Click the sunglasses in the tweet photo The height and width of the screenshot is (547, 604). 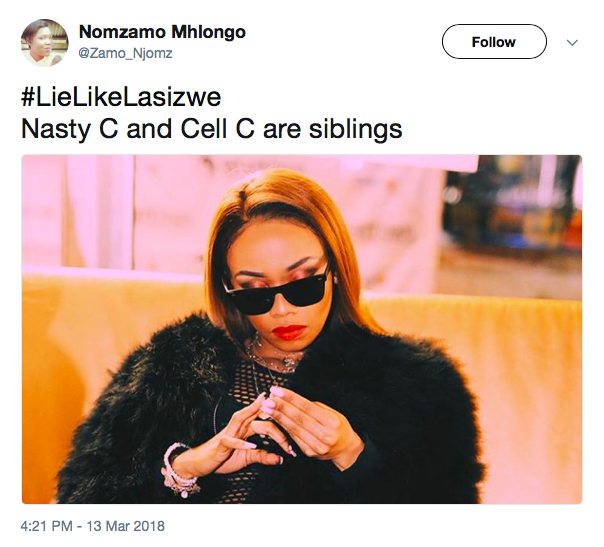277,291
